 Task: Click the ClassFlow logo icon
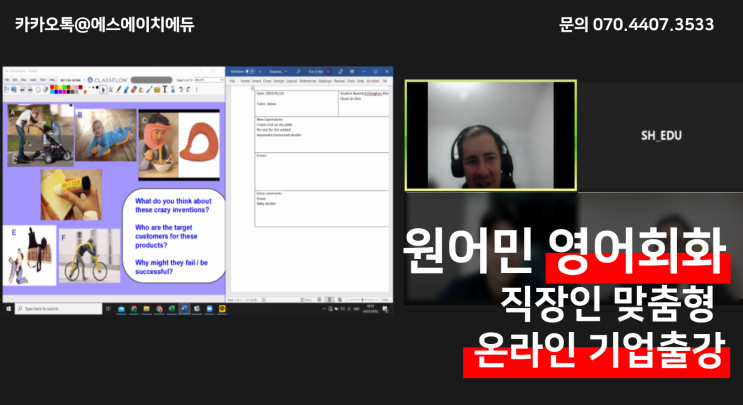coord(90,80)
